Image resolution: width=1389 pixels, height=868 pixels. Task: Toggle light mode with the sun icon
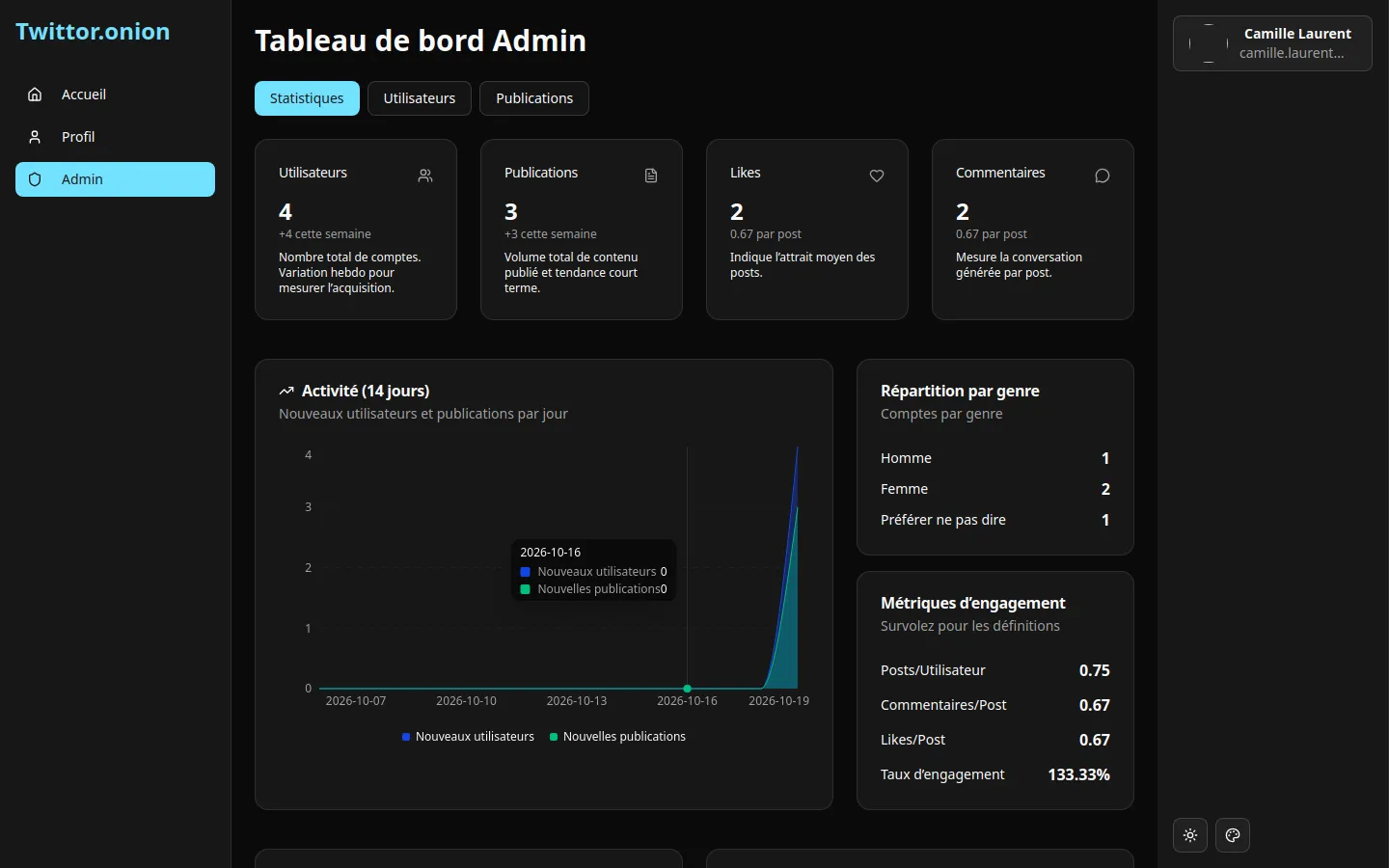pyautogui.click(x=1190, y=835)
